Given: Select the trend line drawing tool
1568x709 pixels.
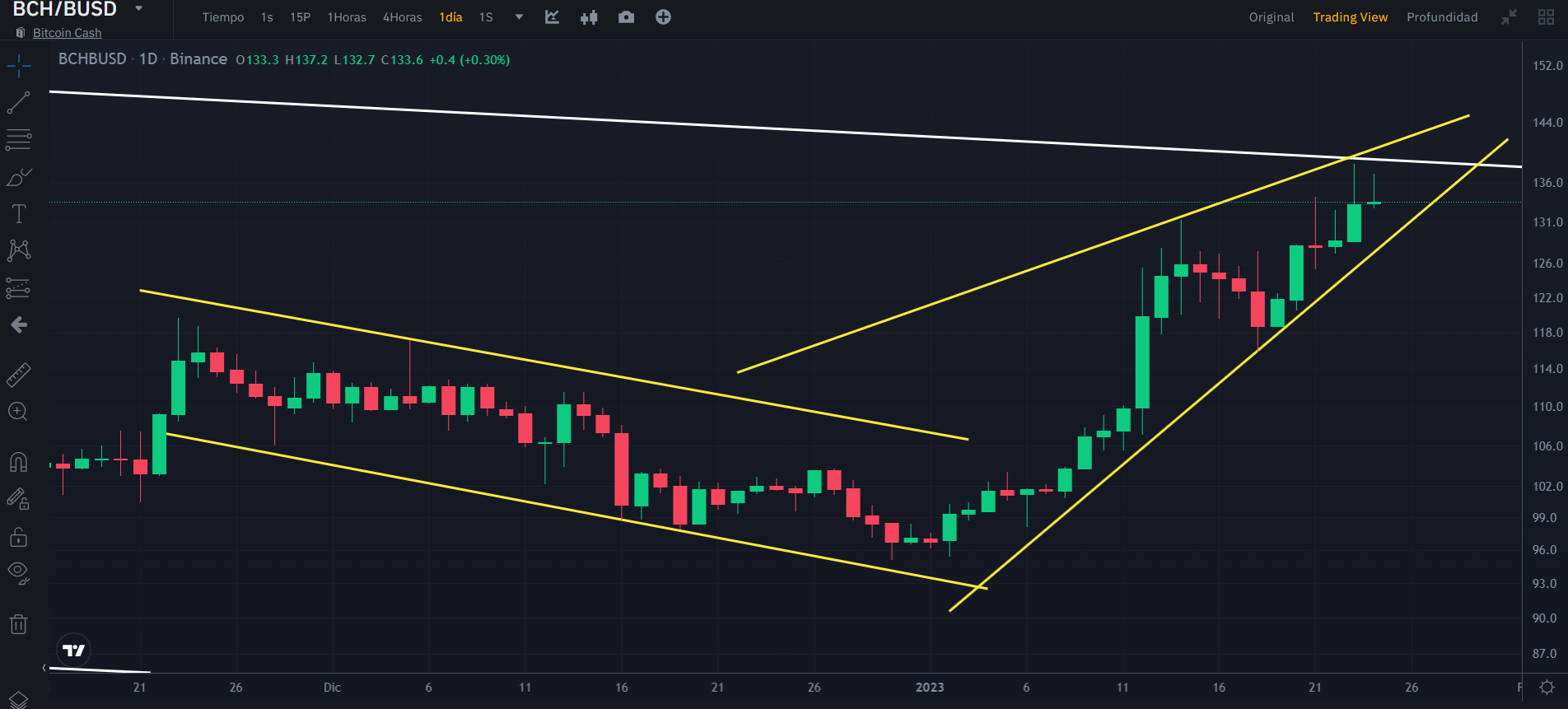Looking at the screenshot, I should pyautogui.click(x=18, y=102).
